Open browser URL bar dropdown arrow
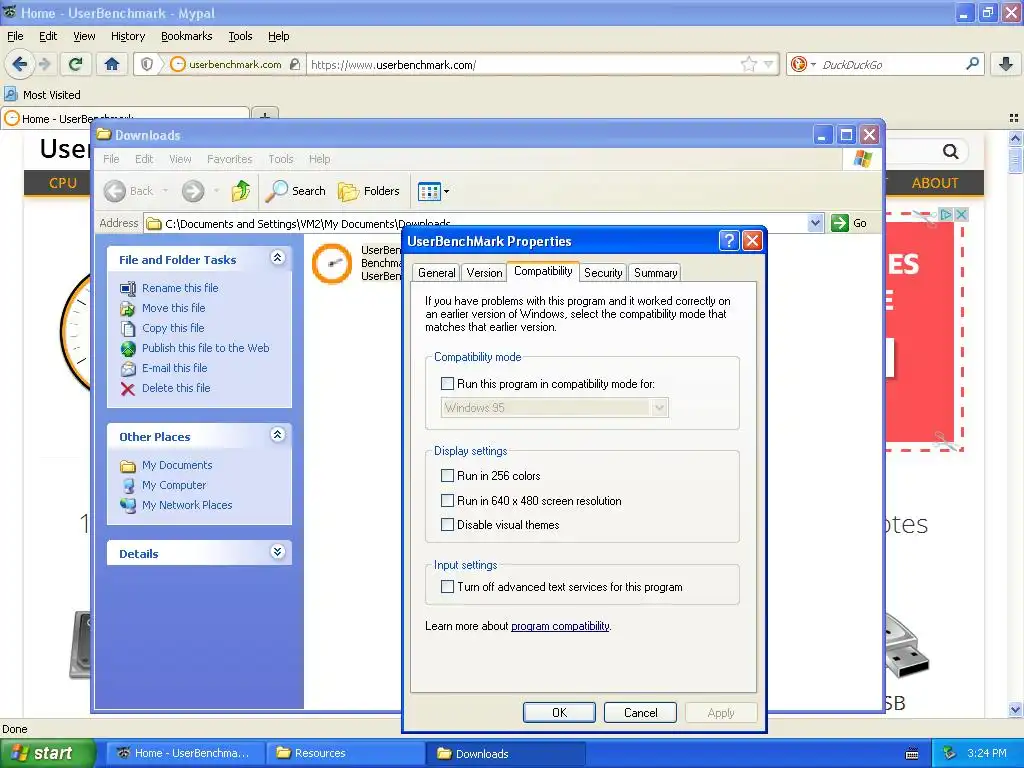The width and height of the screenshot is (1024, 768). (769, 64)
